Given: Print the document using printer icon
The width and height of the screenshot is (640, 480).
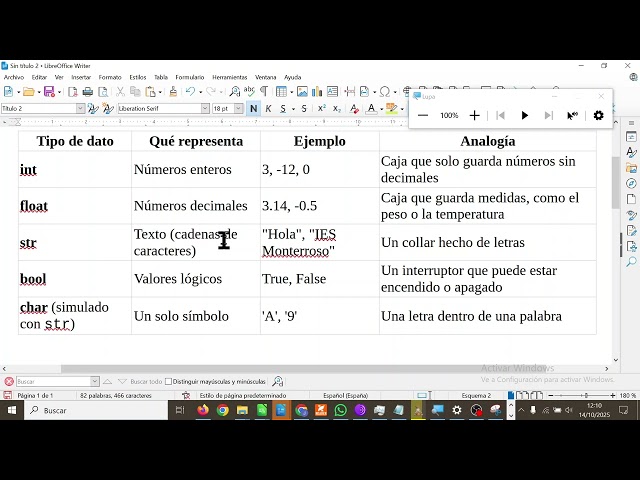Looking at the screenshot, I should (x=87, y=91).
